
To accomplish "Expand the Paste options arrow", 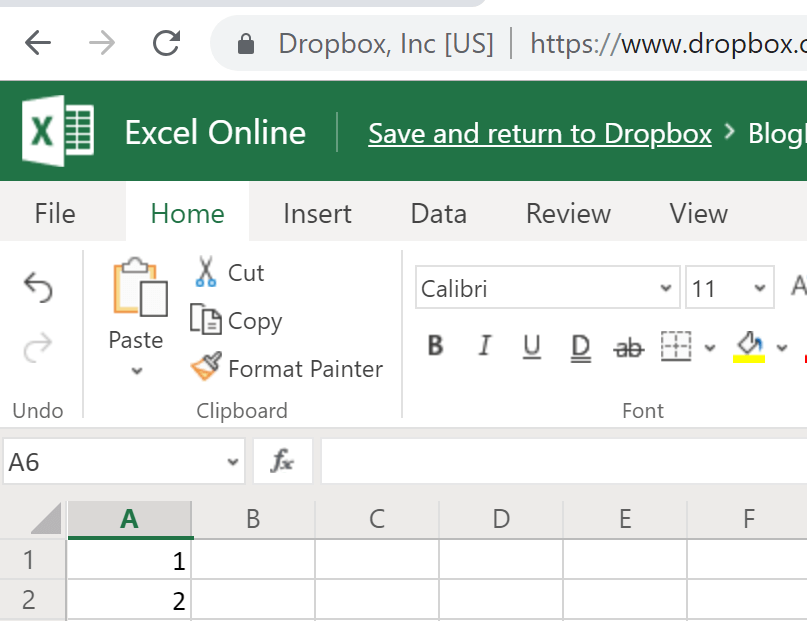I will (137, 371).
